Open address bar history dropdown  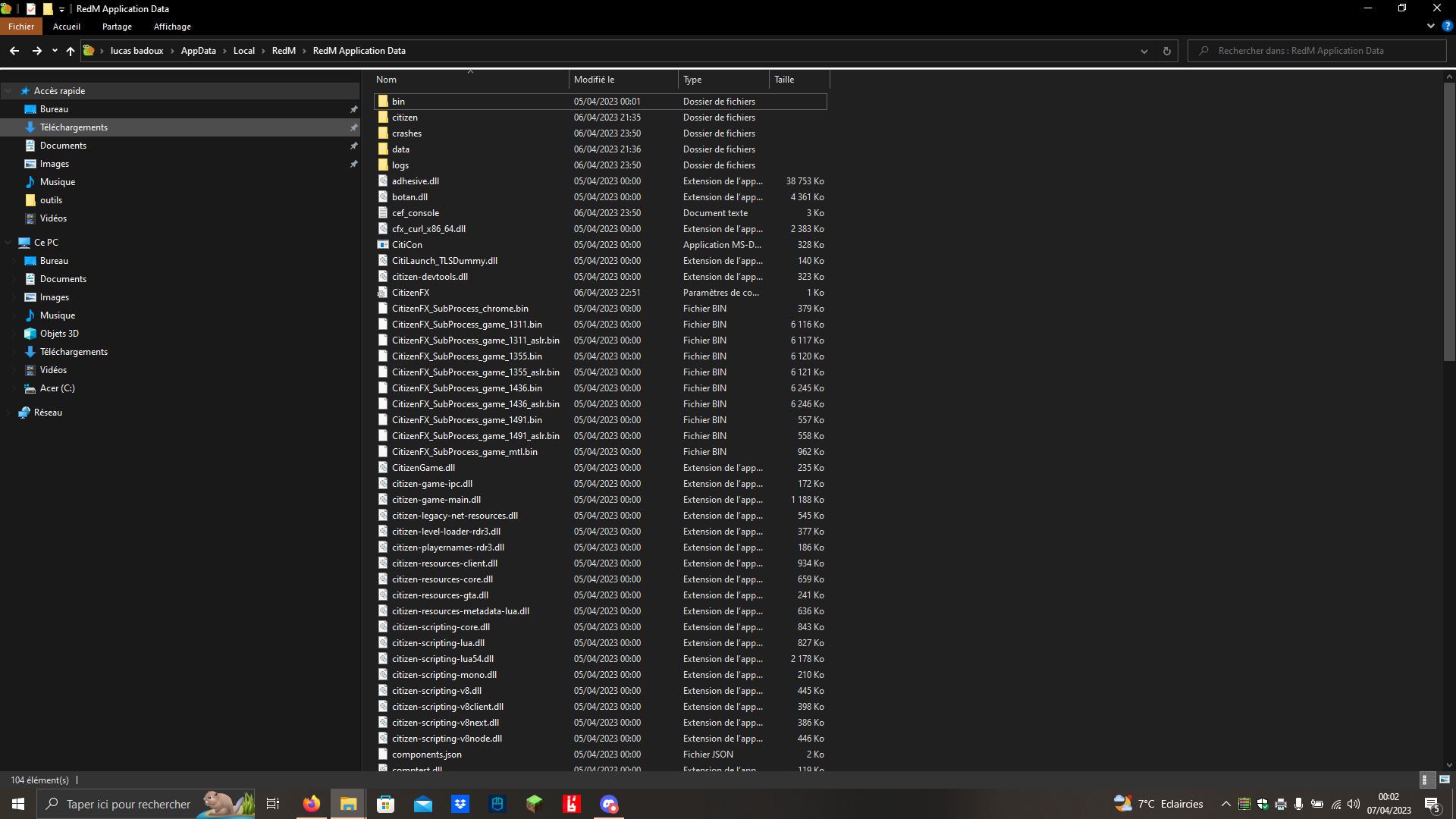[1144, 51]
